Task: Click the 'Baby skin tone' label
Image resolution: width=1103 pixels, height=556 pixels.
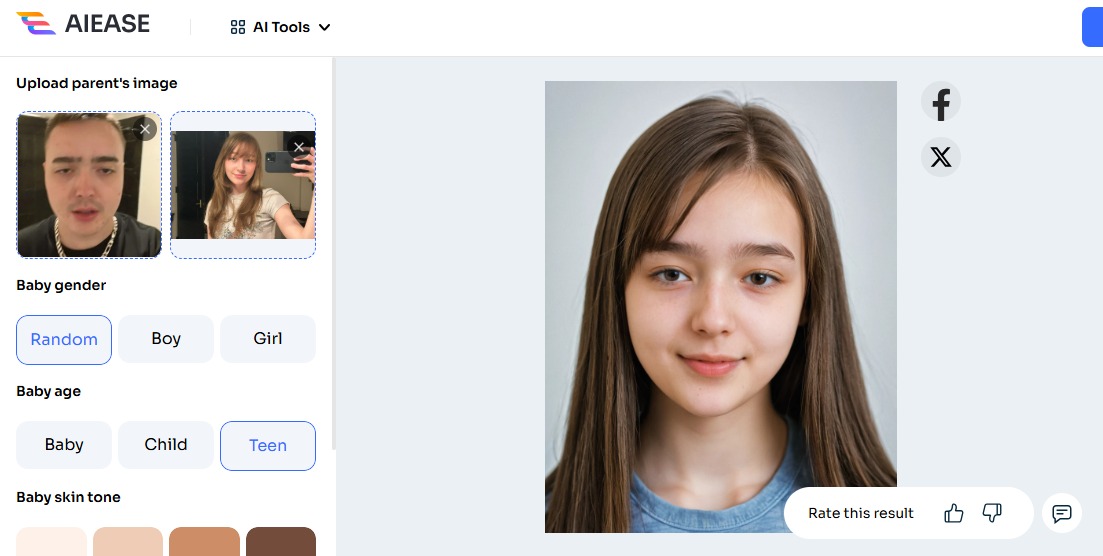Action: click(68, 497)
